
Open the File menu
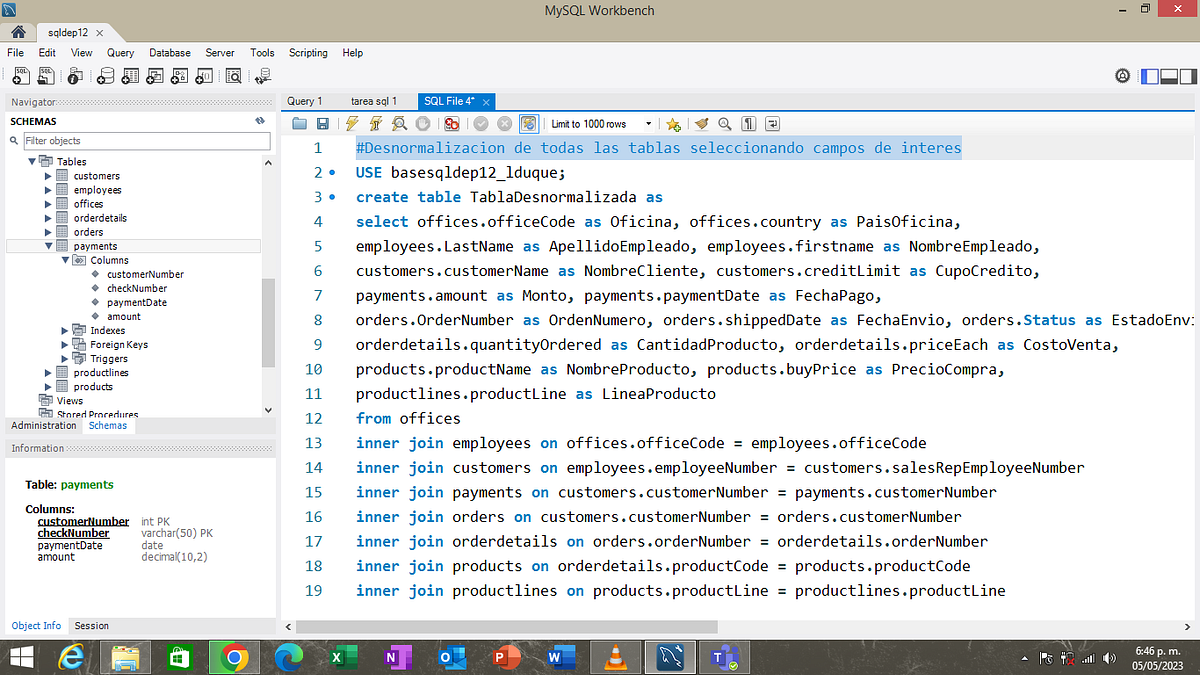pyautogui.click(x=15, y=53)
